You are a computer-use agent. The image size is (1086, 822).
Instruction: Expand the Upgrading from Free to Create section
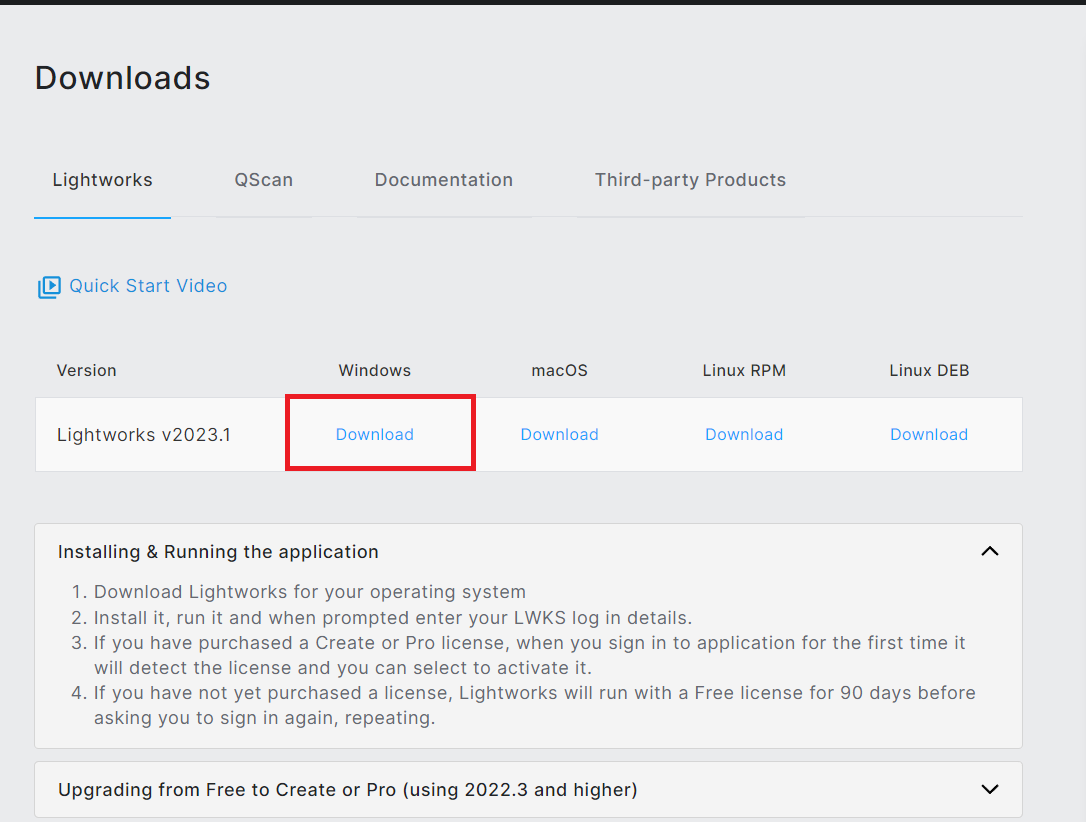coord(989,789)
